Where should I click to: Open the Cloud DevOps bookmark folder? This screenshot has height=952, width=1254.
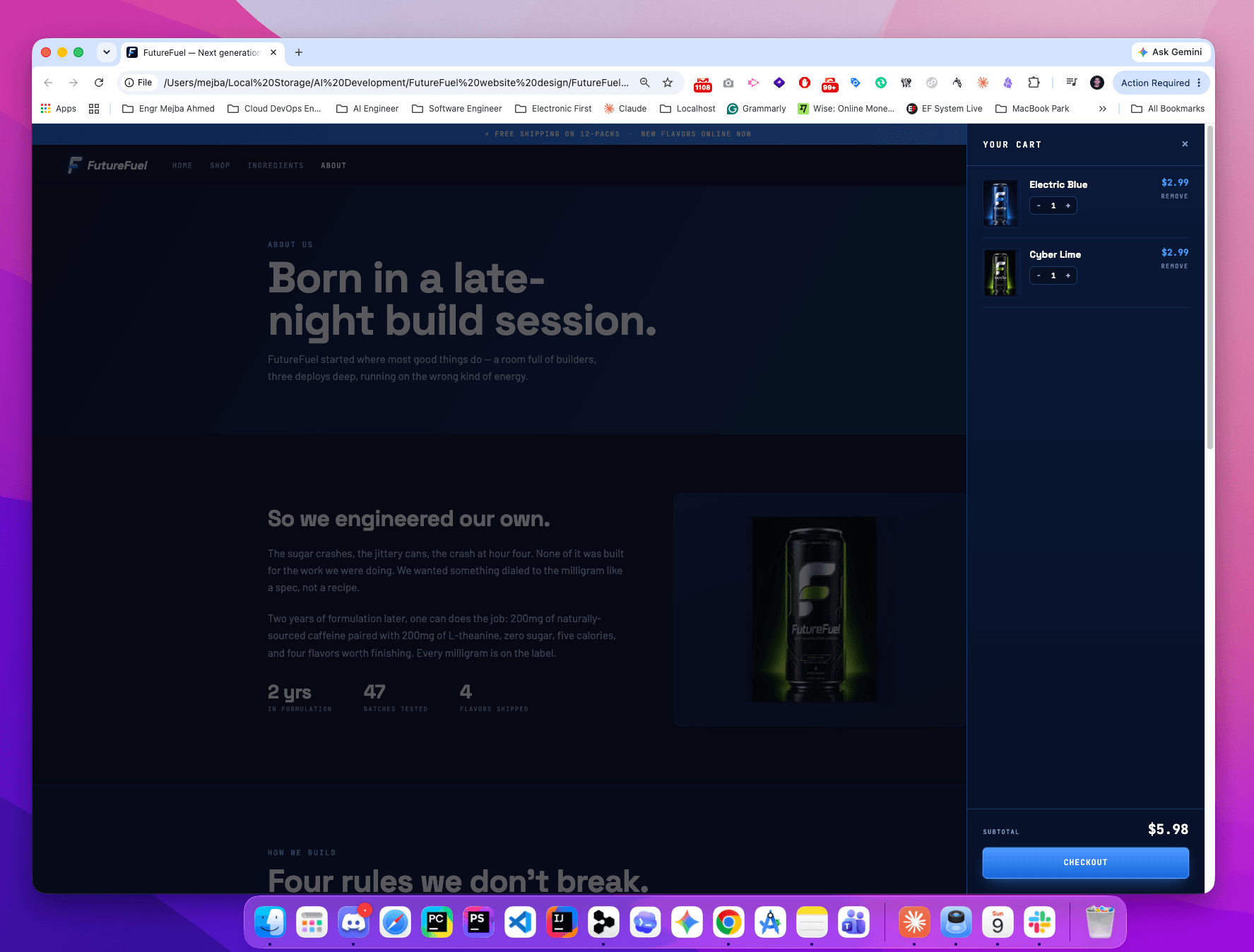(x=274, y=108)
